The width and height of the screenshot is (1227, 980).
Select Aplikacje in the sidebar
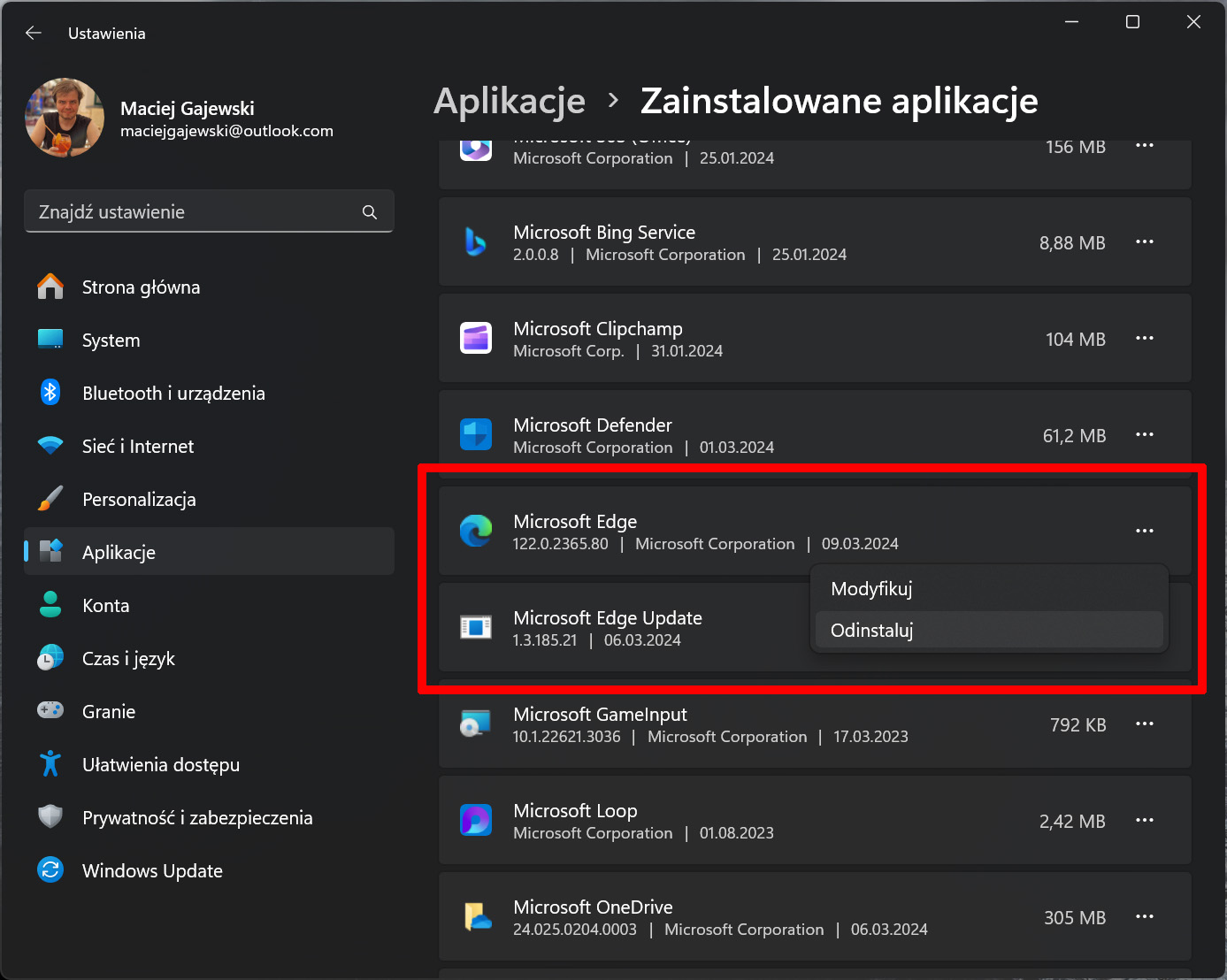click(x=209, y=552)
